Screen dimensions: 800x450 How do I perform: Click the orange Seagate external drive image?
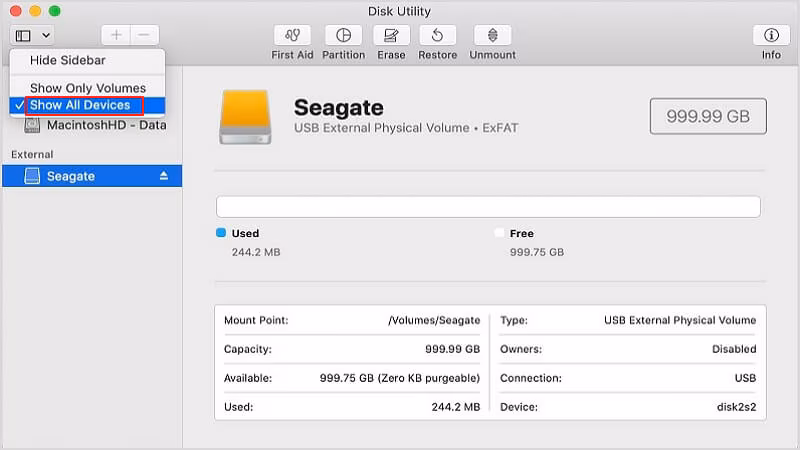(245, 117)
